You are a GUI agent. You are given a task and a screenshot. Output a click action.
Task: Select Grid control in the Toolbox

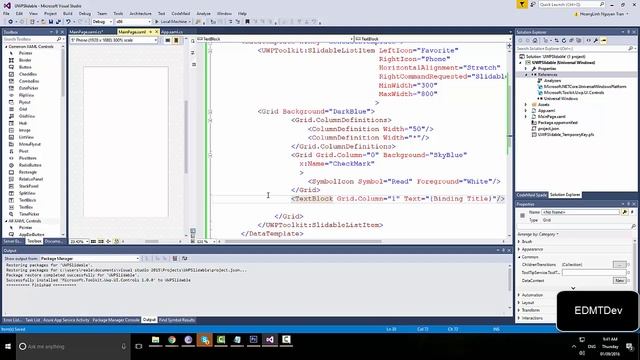[x=23, y=109]
